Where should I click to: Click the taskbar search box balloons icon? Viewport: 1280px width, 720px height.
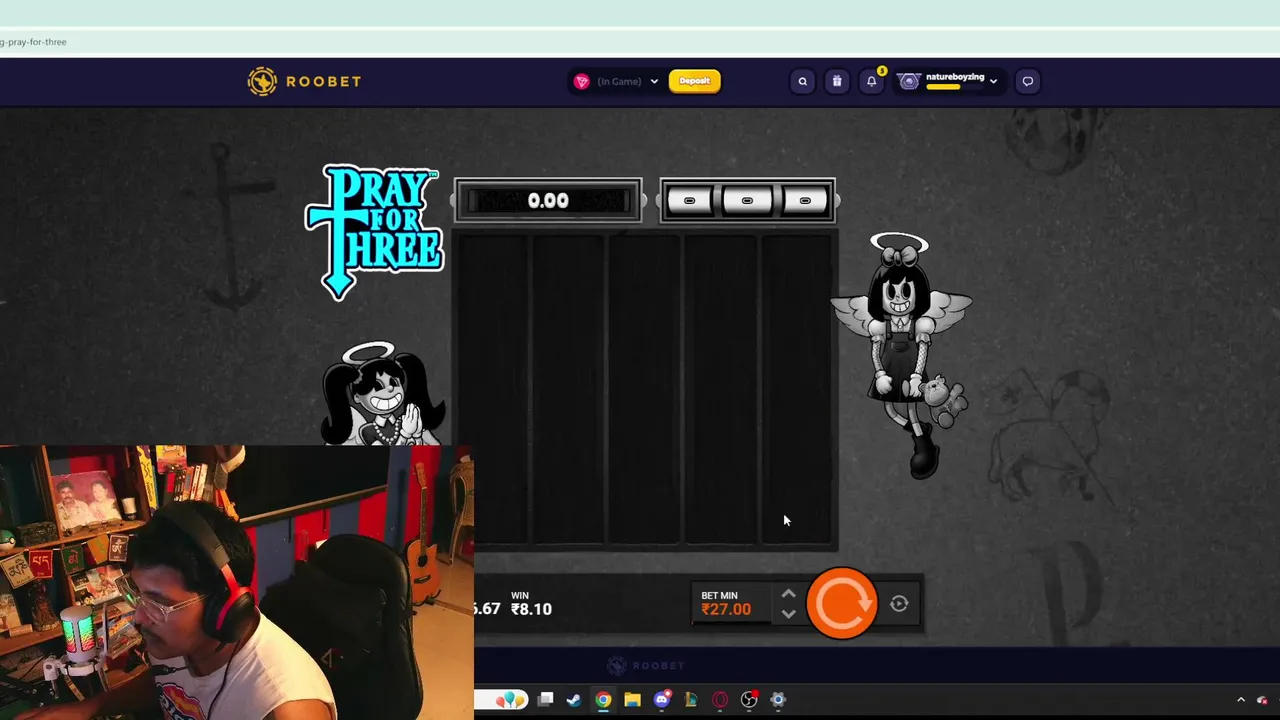click(x=509, y=700)
